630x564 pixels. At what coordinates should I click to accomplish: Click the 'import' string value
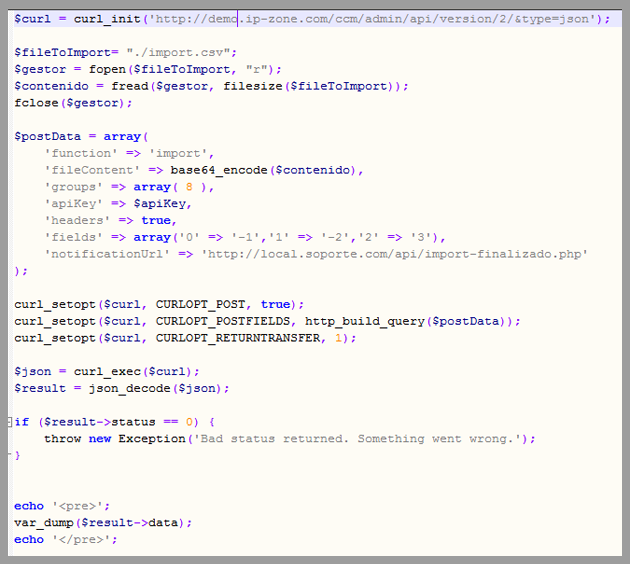click(178, 153)
